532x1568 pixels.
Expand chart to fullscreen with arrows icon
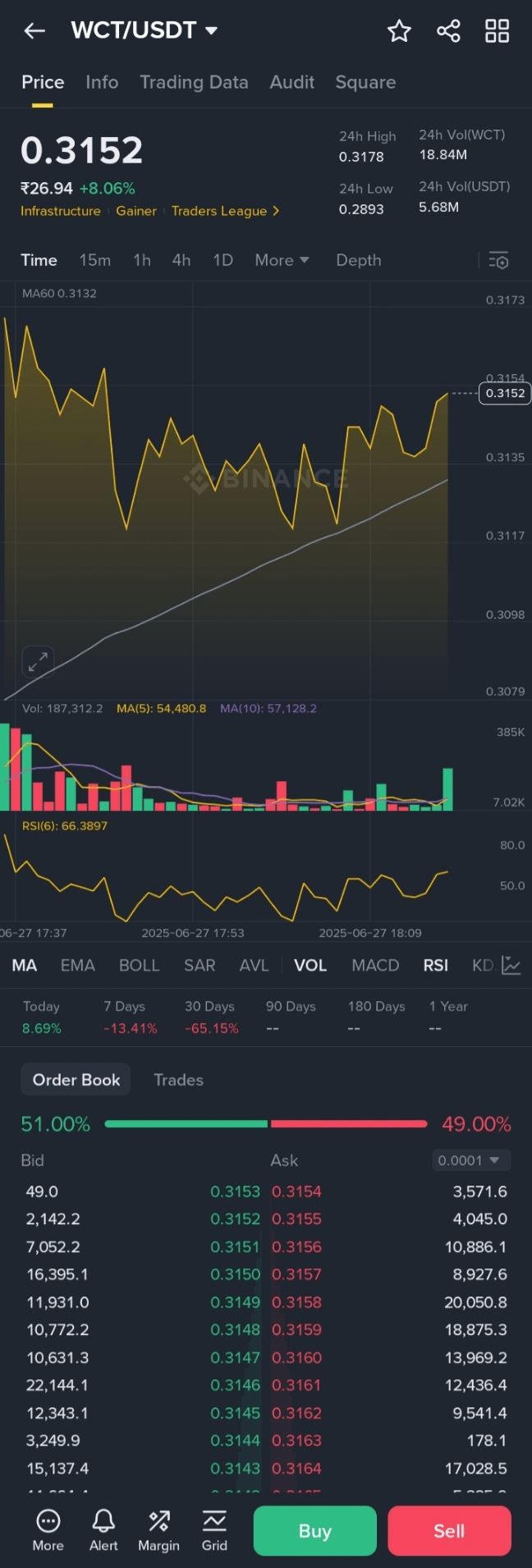(x=38, y=663)
